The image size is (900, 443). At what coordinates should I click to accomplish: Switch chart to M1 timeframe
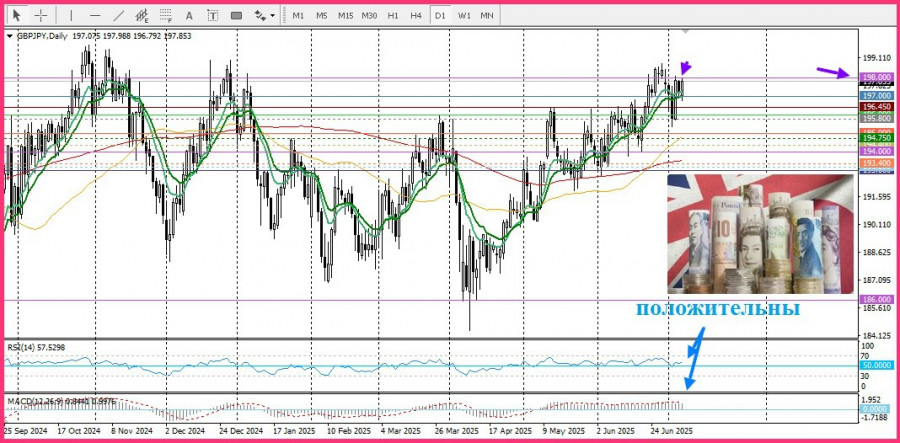pos(298,15)
